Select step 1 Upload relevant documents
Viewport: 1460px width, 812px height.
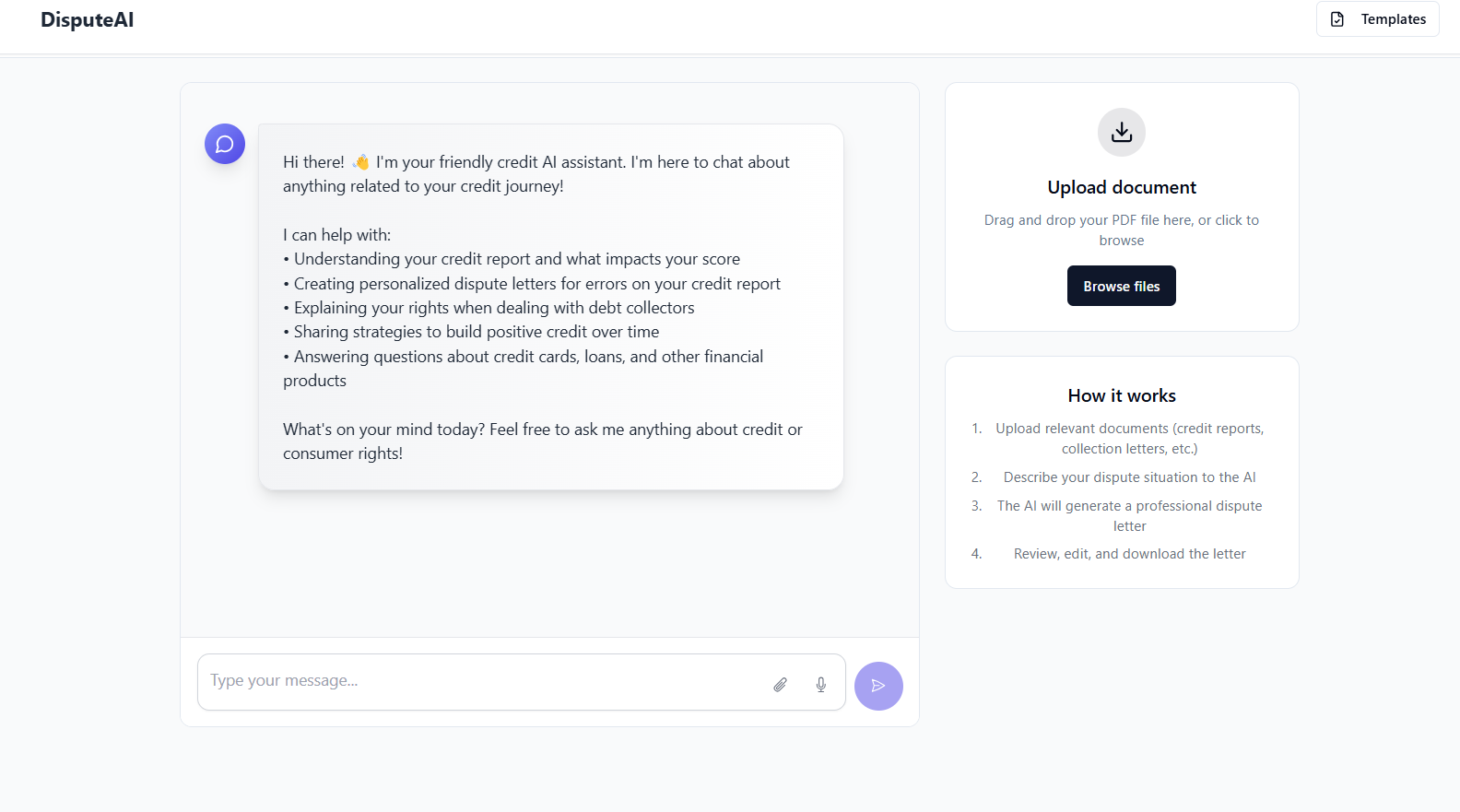coord(1129,439)
